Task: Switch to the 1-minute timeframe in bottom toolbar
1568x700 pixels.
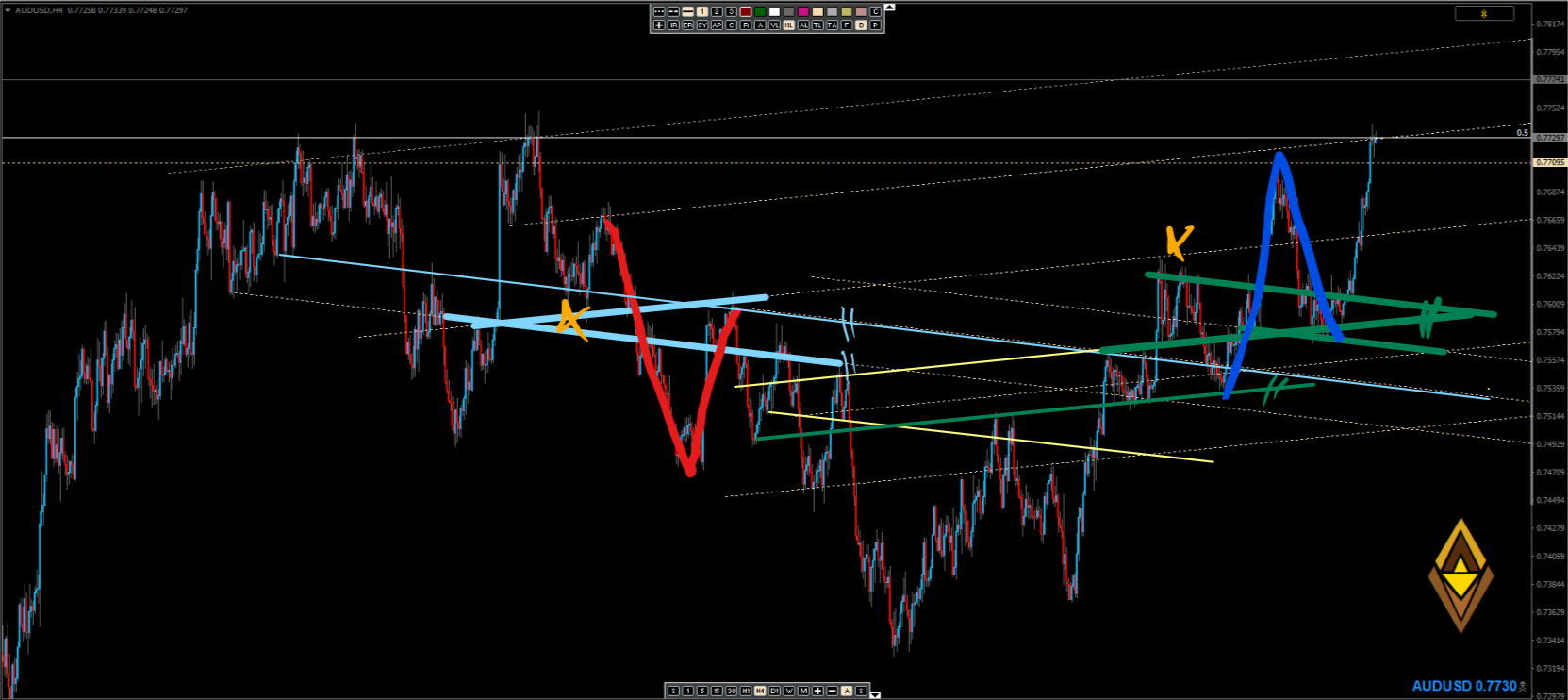Action: (688, 692)
